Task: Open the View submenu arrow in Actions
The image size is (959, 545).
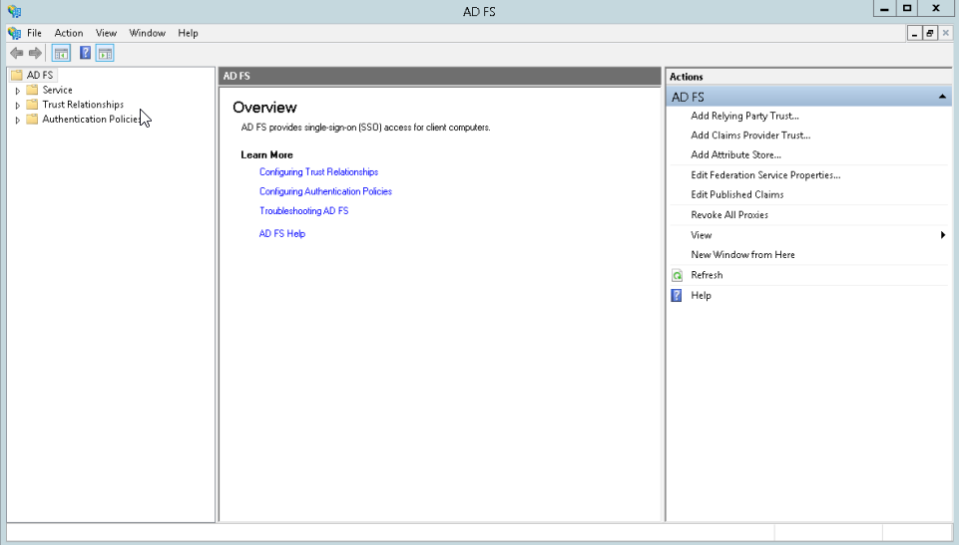Action: pos(942,235)
